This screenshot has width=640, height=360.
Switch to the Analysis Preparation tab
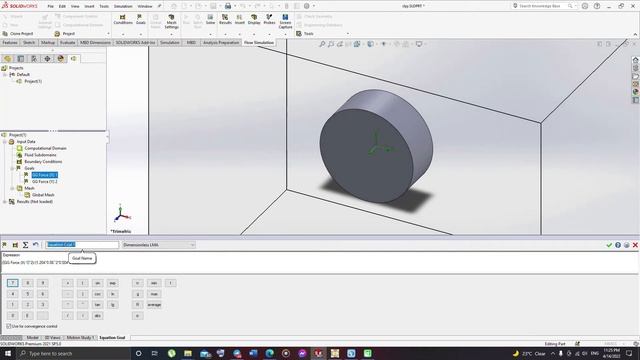[x=221, y=42]
